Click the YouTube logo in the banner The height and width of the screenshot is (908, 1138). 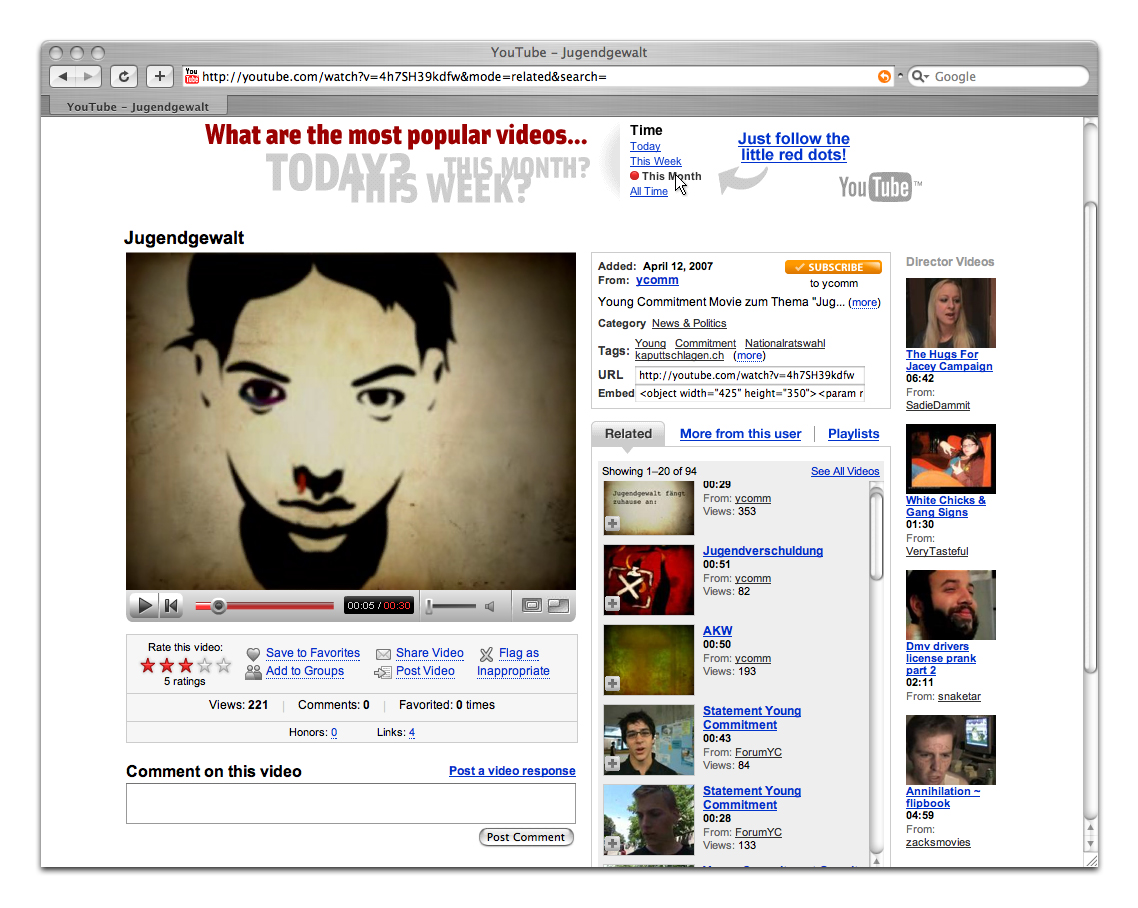879,187
